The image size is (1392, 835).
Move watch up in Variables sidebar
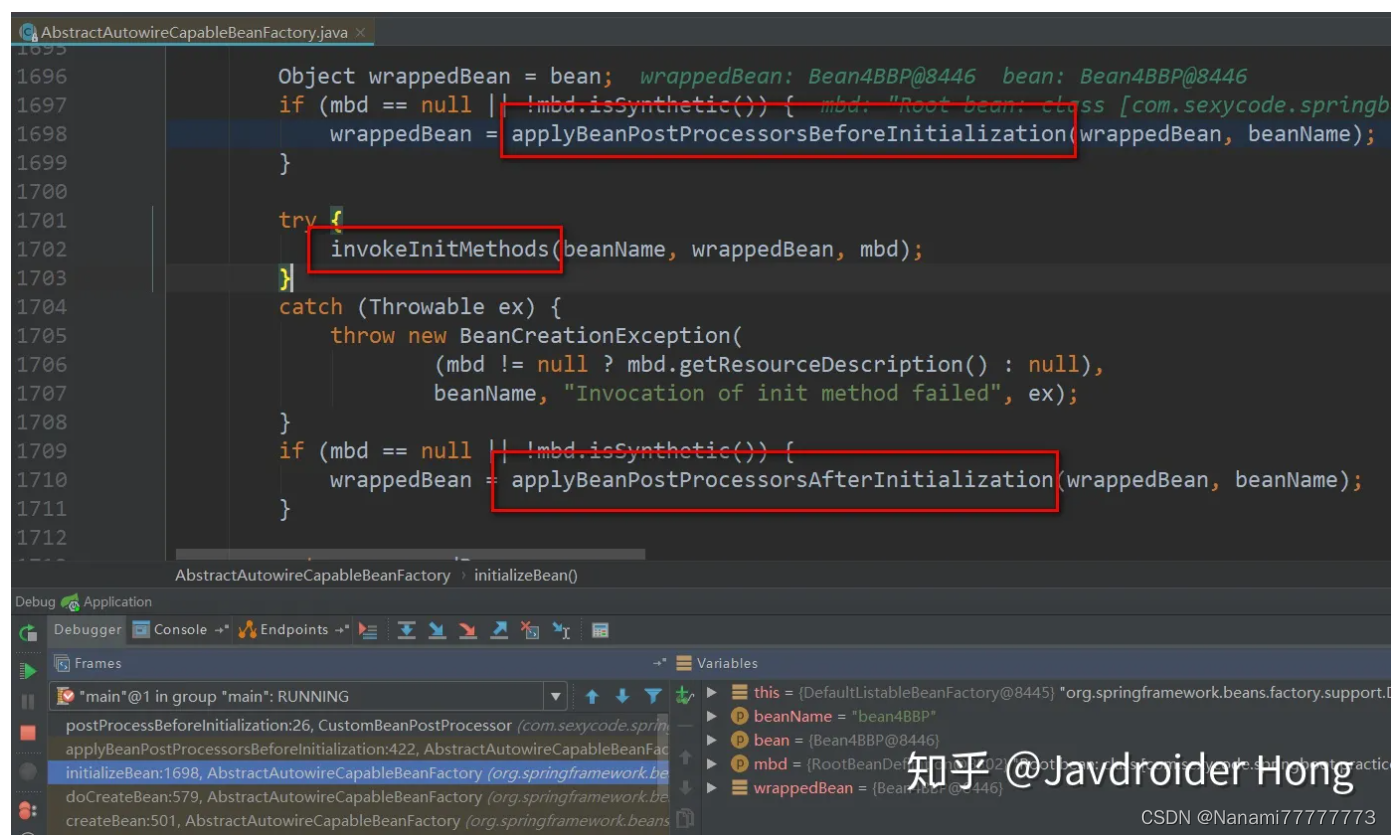(x=685, y=757)
